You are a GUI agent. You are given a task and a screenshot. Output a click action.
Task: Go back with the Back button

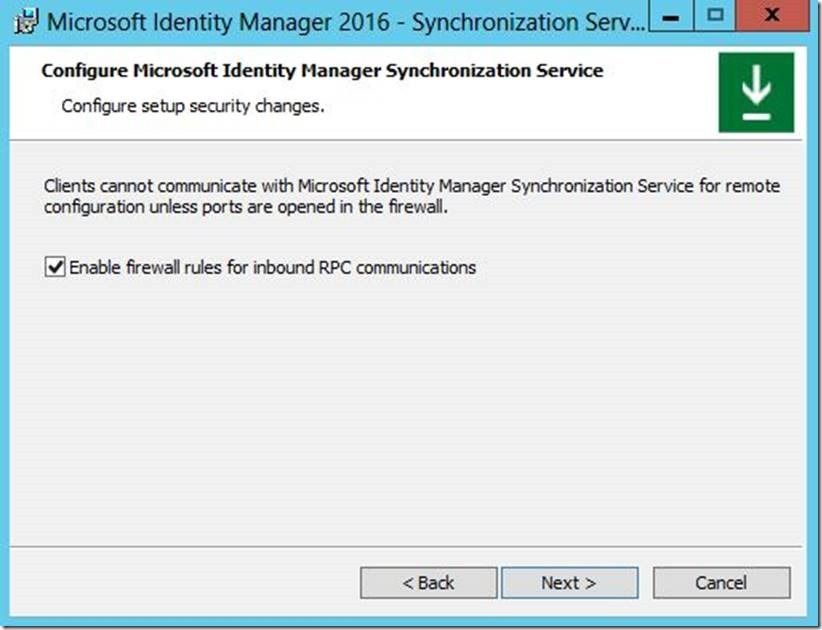click(428, 582)
